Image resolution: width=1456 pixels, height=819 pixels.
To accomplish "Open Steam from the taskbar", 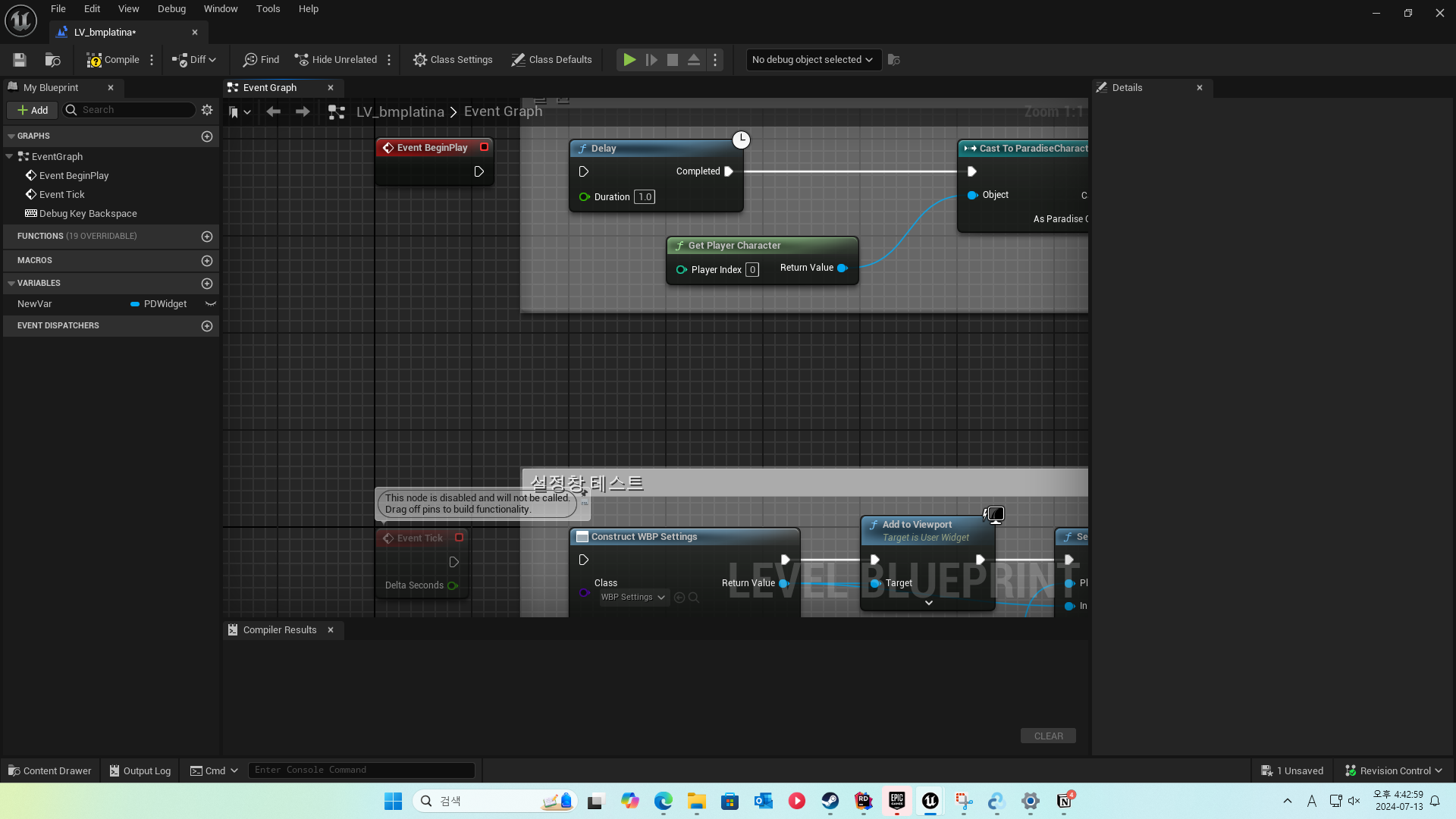I will click(830, 802).
